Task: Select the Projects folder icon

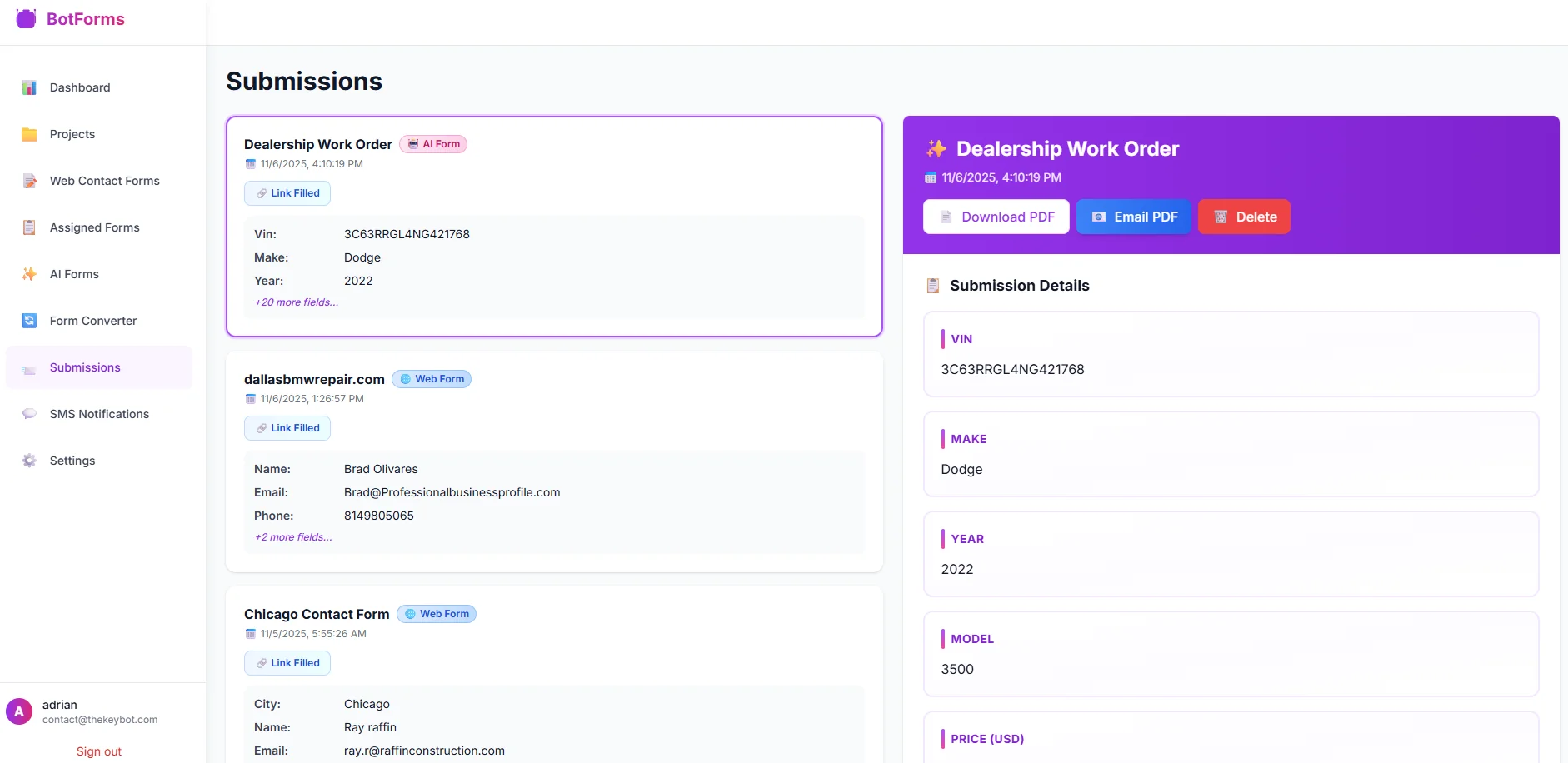Action: coord(29,134)
